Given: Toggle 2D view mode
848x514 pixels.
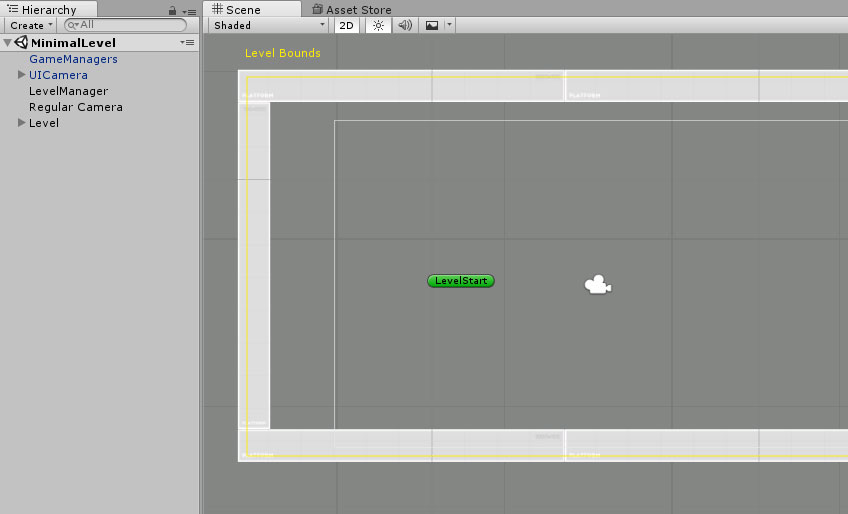Looking at the screenshot, I should pos(346,25).
